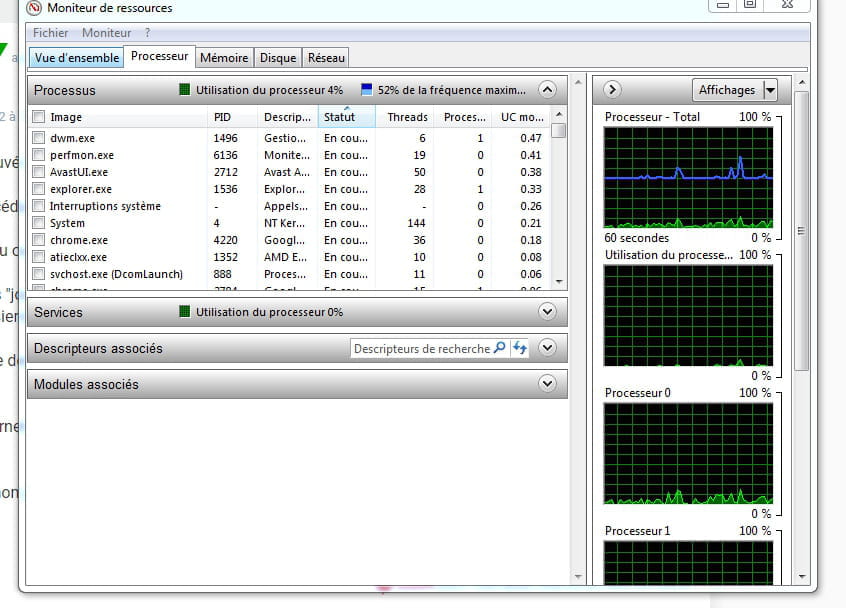Click the svchost.exe (DcomLaunch) name
846x608 pixels.
(x=116, y=274)
